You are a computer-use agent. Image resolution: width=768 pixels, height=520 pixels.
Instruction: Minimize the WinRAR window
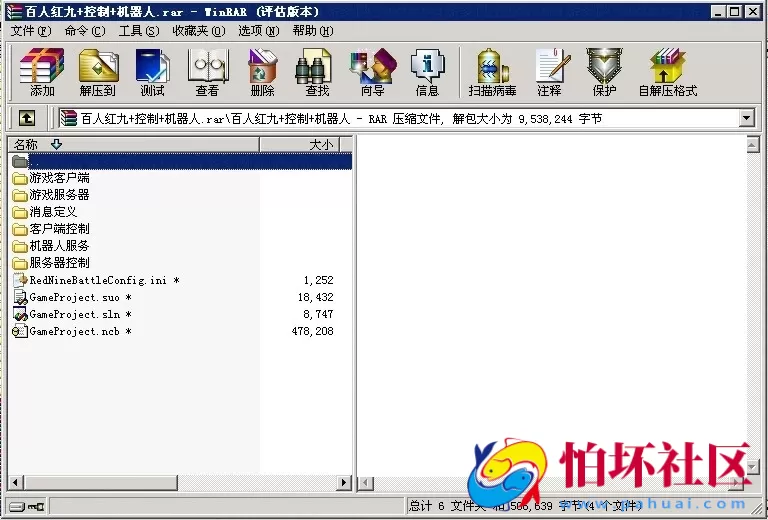(718, 11)
